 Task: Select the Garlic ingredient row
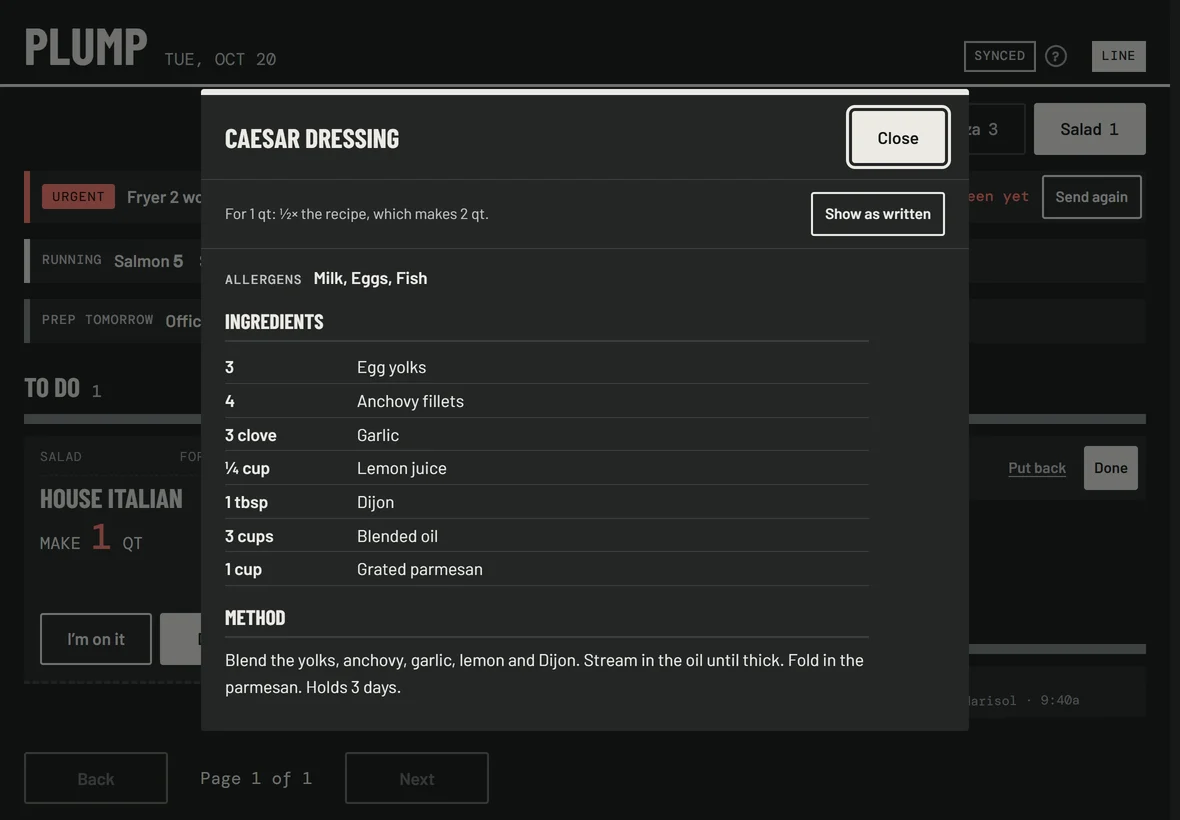(x=546, y=435)
